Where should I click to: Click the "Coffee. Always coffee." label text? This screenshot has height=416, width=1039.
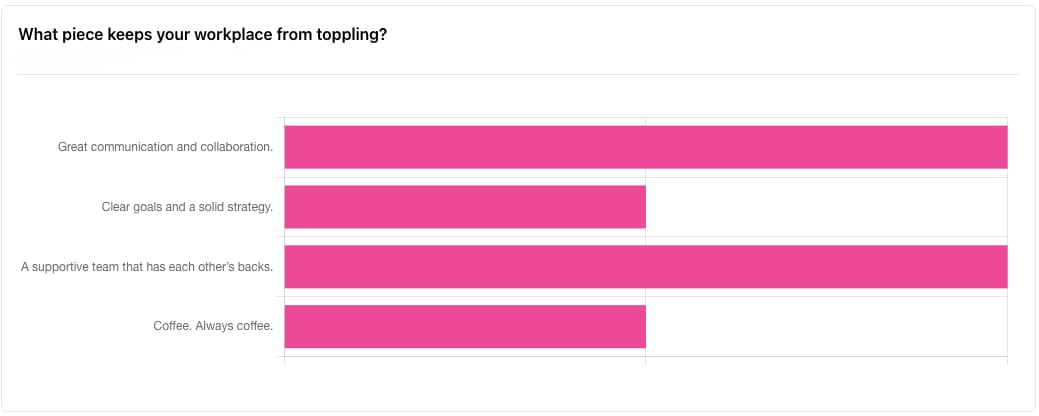tap(212, 326)
